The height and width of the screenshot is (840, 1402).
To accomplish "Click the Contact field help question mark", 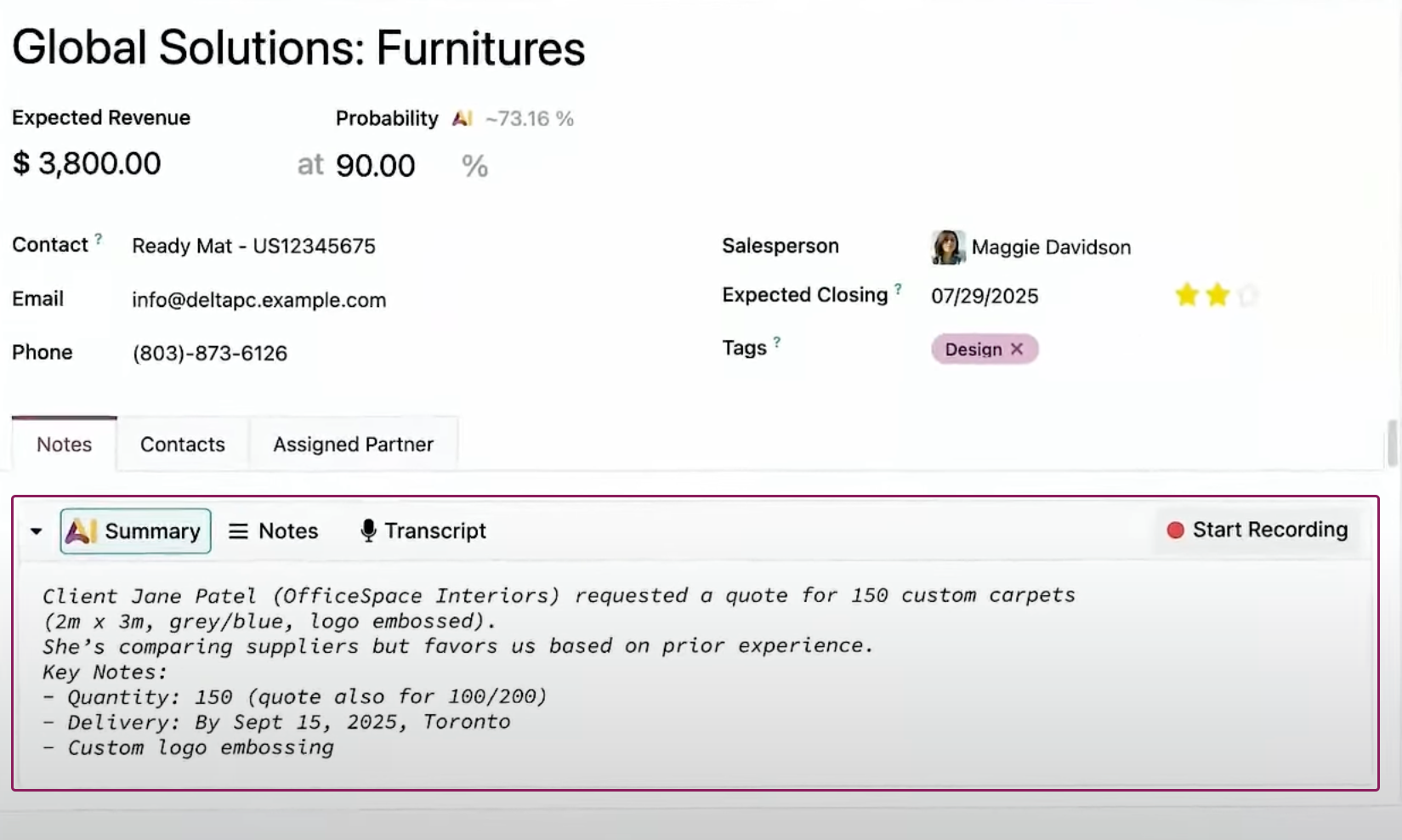I will pos(99,239).
